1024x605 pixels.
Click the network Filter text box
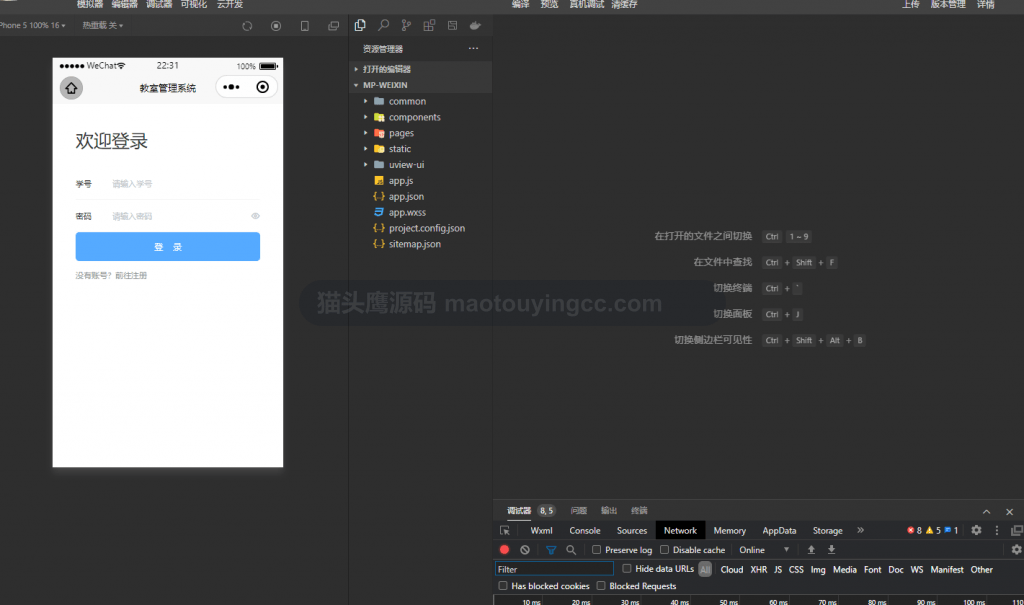pos(554,569)
